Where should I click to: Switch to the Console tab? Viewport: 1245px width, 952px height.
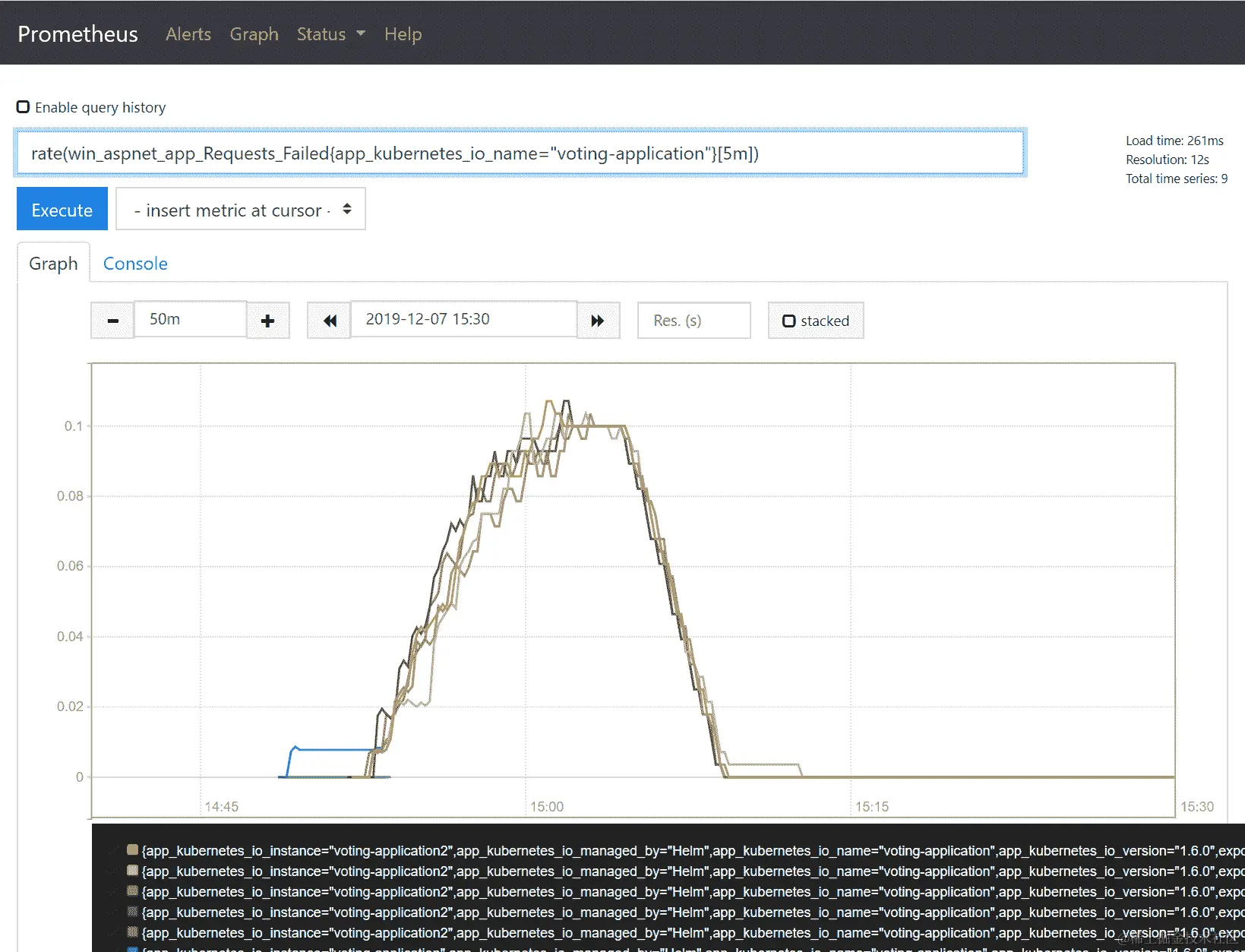135,264
